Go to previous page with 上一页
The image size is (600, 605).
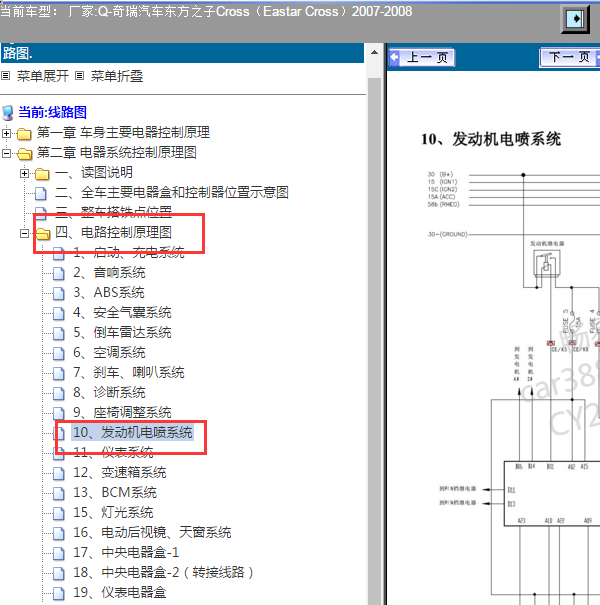422,57
